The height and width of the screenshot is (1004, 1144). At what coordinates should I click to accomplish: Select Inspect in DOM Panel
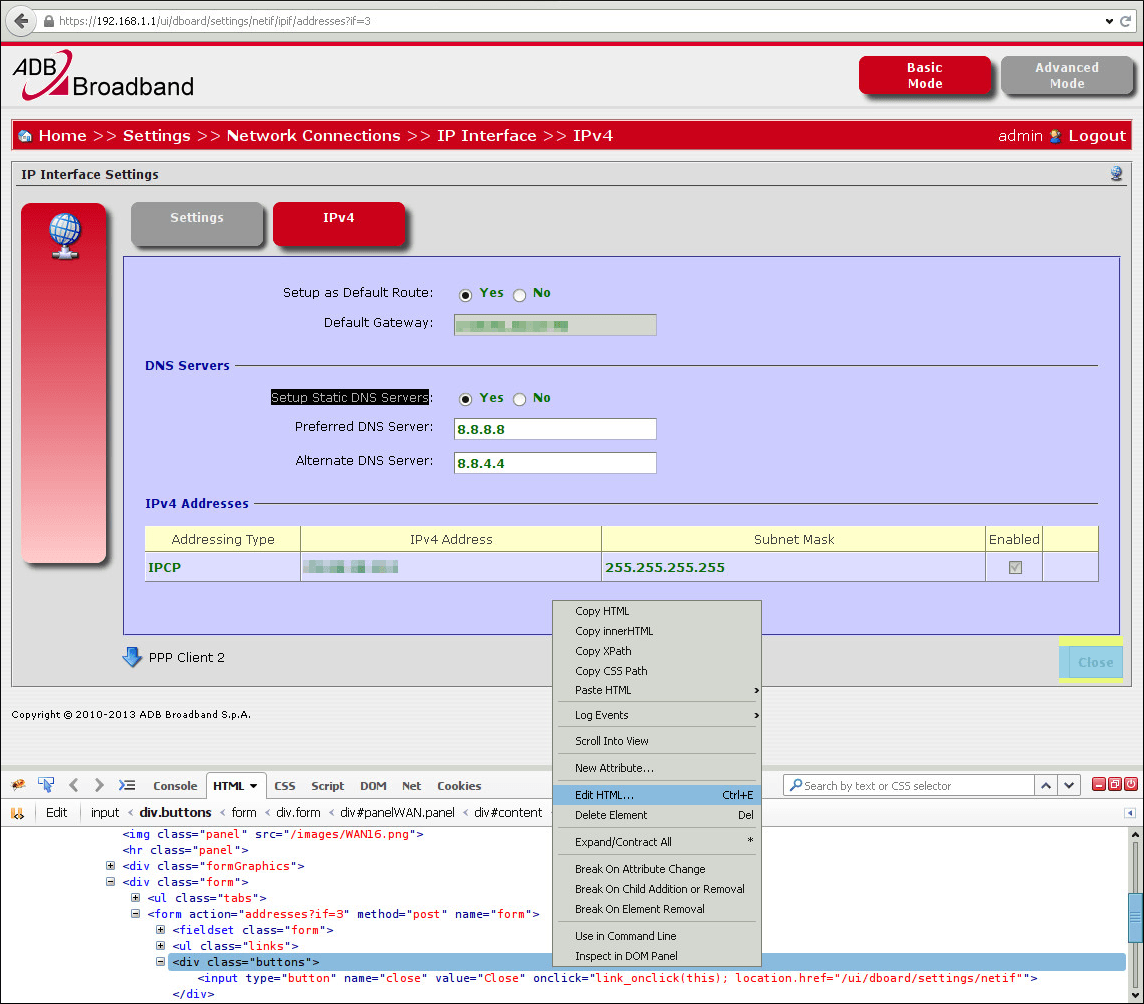657,956
